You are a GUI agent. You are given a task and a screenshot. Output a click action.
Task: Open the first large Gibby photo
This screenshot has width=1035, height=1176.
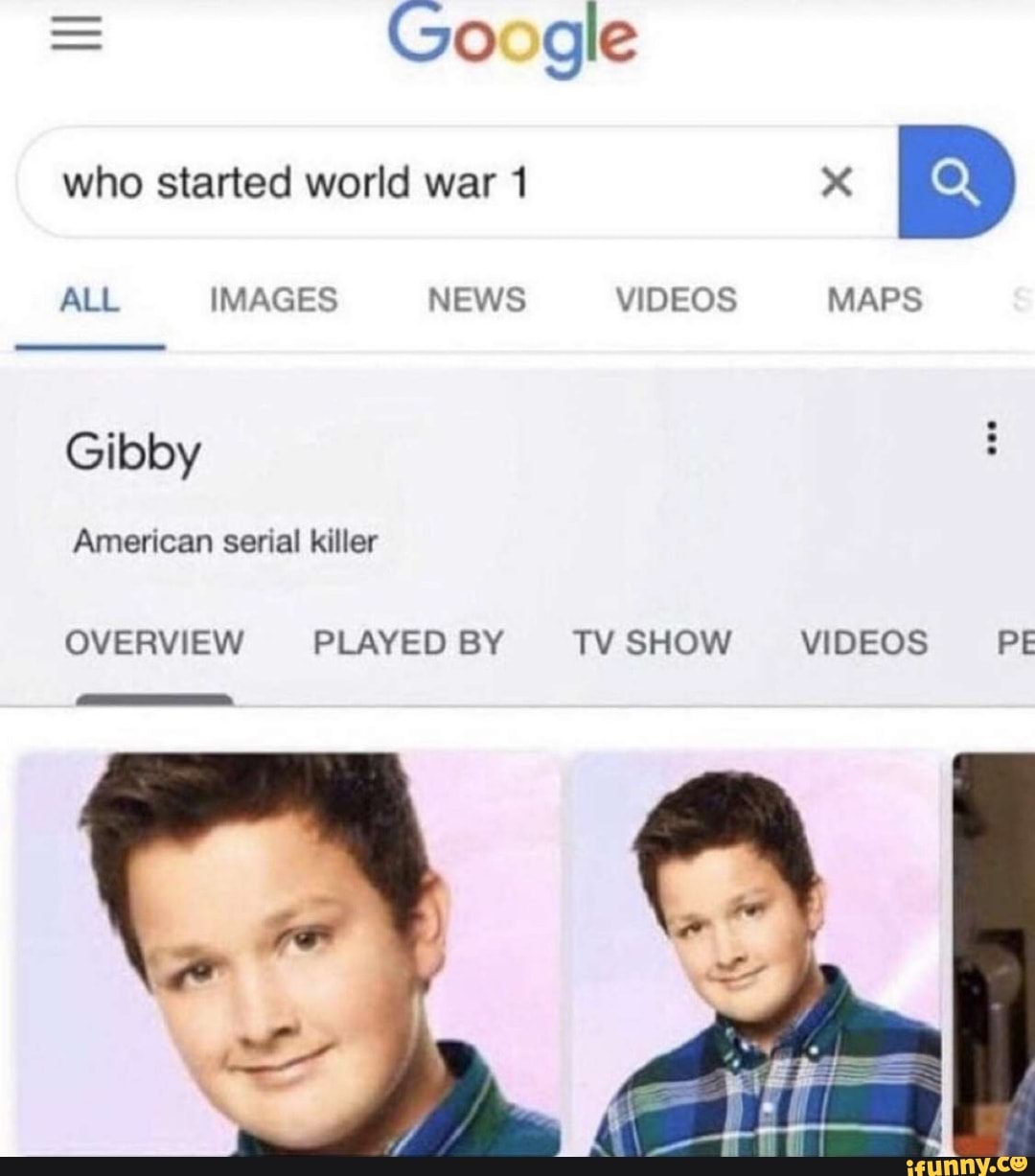288,954
